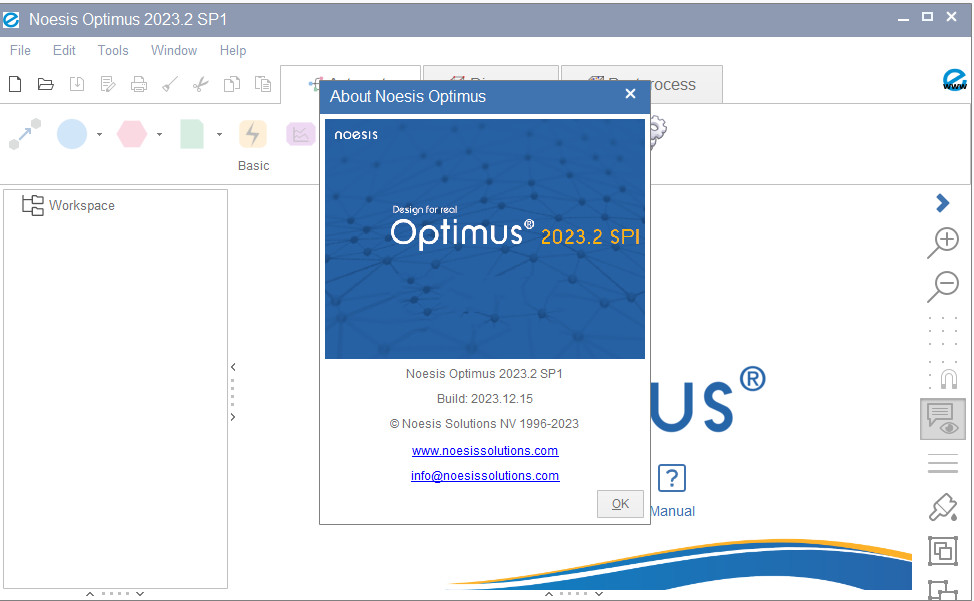Screen dimensions: 974x601
Task: Click the info@noesissolutions.com email link
Action: pos(485,476)
